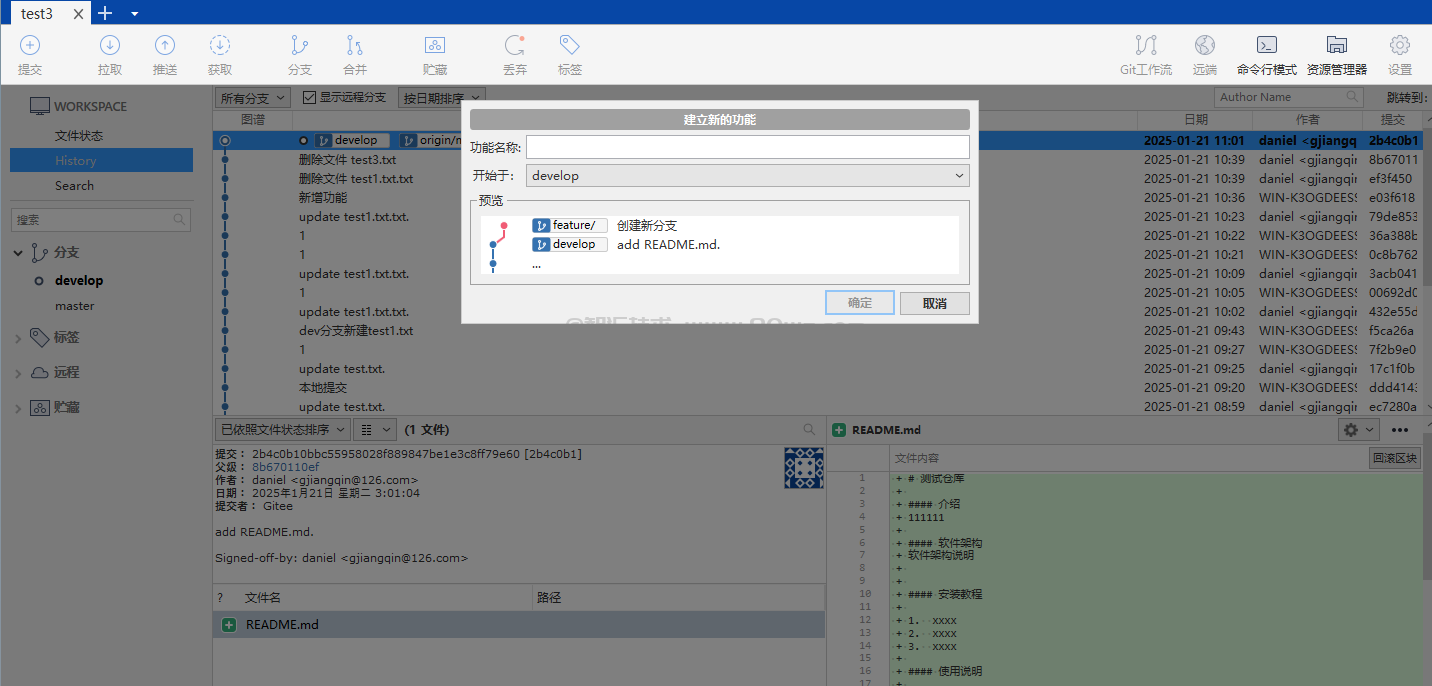Expand the 远程 section in sidebar
This screenshot has height=686, width=1432.
18,373
